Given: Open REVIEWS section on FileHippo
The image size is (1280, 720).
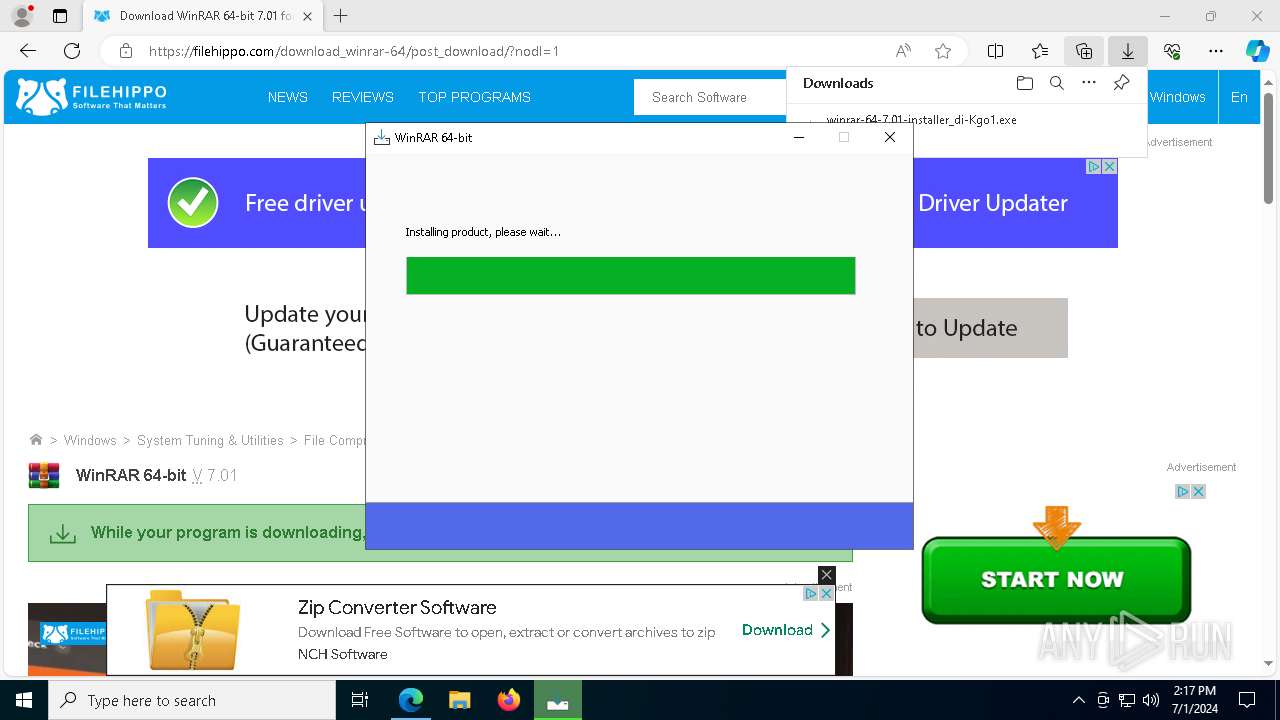Looking at the screenshot, I should 363,97.
